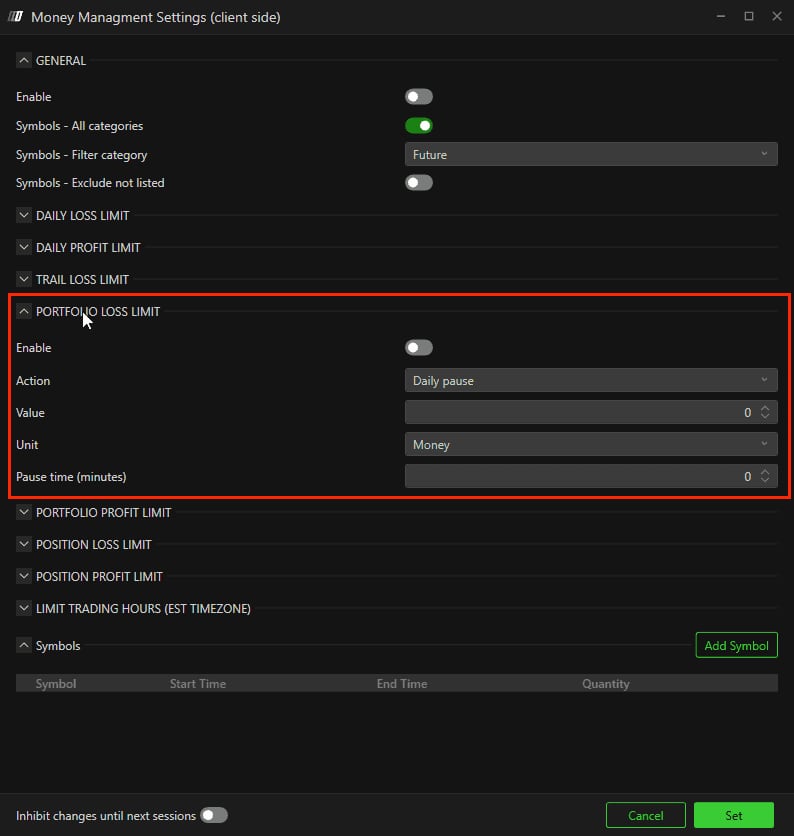Open the Unit dropdown showing Money

click(x=591, y=445)
